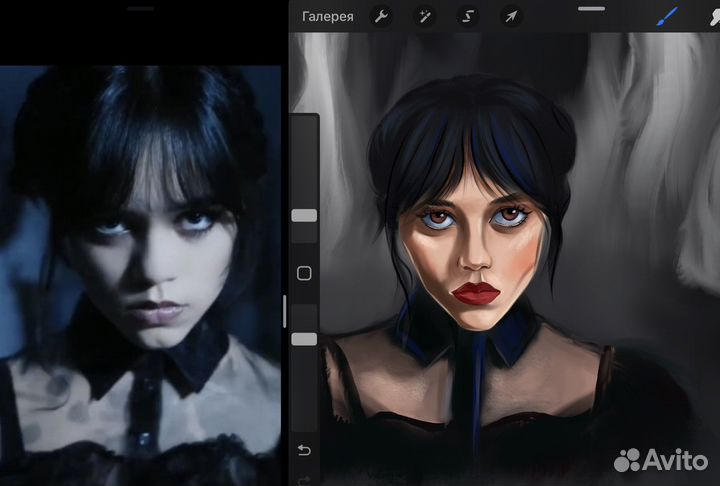Tap the red lips on painted canvas
Image resolution: width=720 pixels, height=486 pixels.
pyautogui.click(x=477, y=292)
